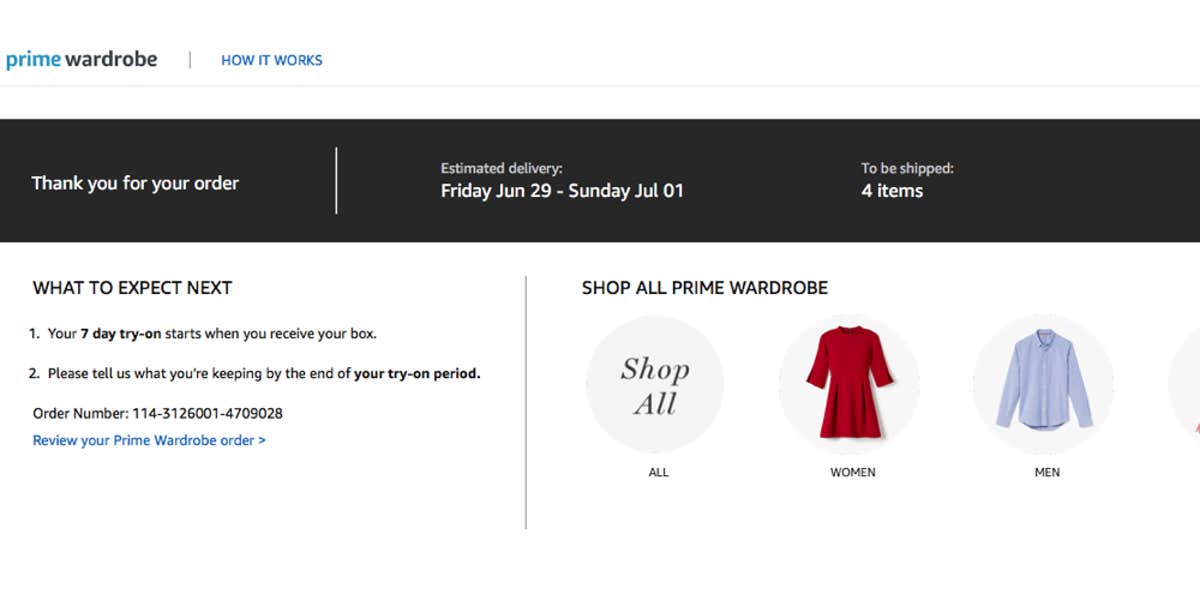Click the order number 114-3126001-4709028
The height and width of the screenshot is (600, 1200).
click(156, 413)
